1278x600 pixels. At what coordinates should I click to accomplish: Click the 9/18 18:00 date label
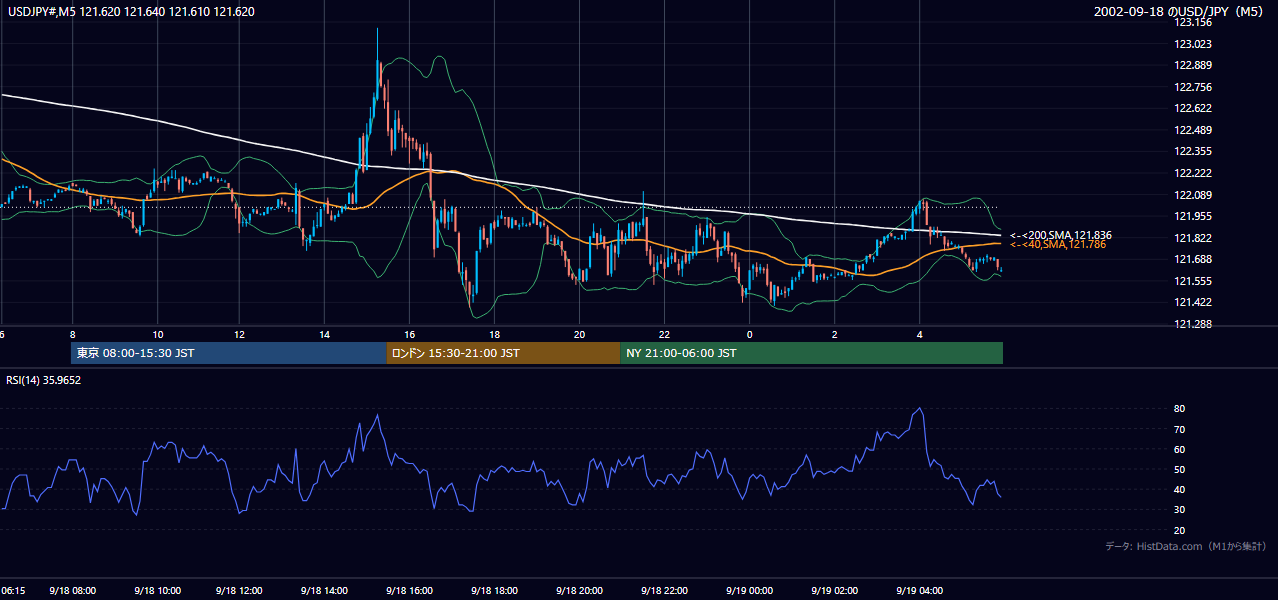click(x=495, y=591)
